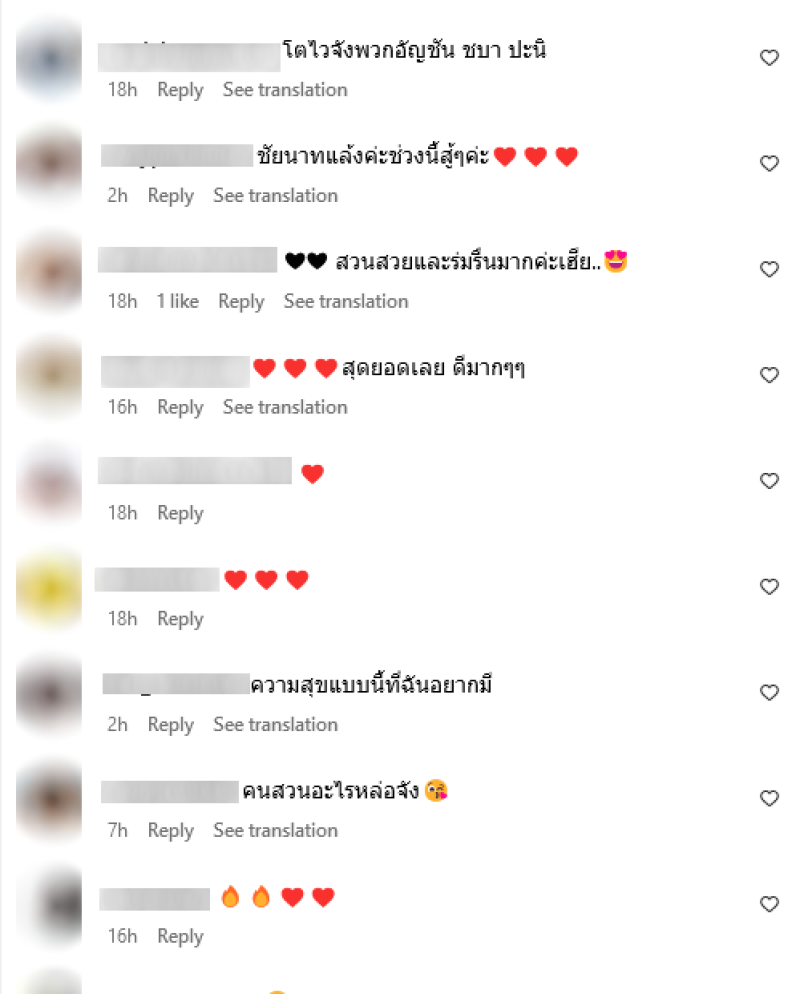800x994 pixels.
Task: See translation of สุดยอดเลย comment
Action: click(285, 407)
